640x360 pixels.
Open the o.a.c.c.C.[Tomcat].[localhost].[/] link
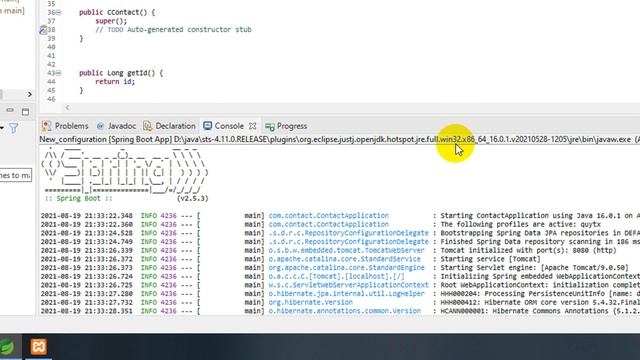[336, 276]
